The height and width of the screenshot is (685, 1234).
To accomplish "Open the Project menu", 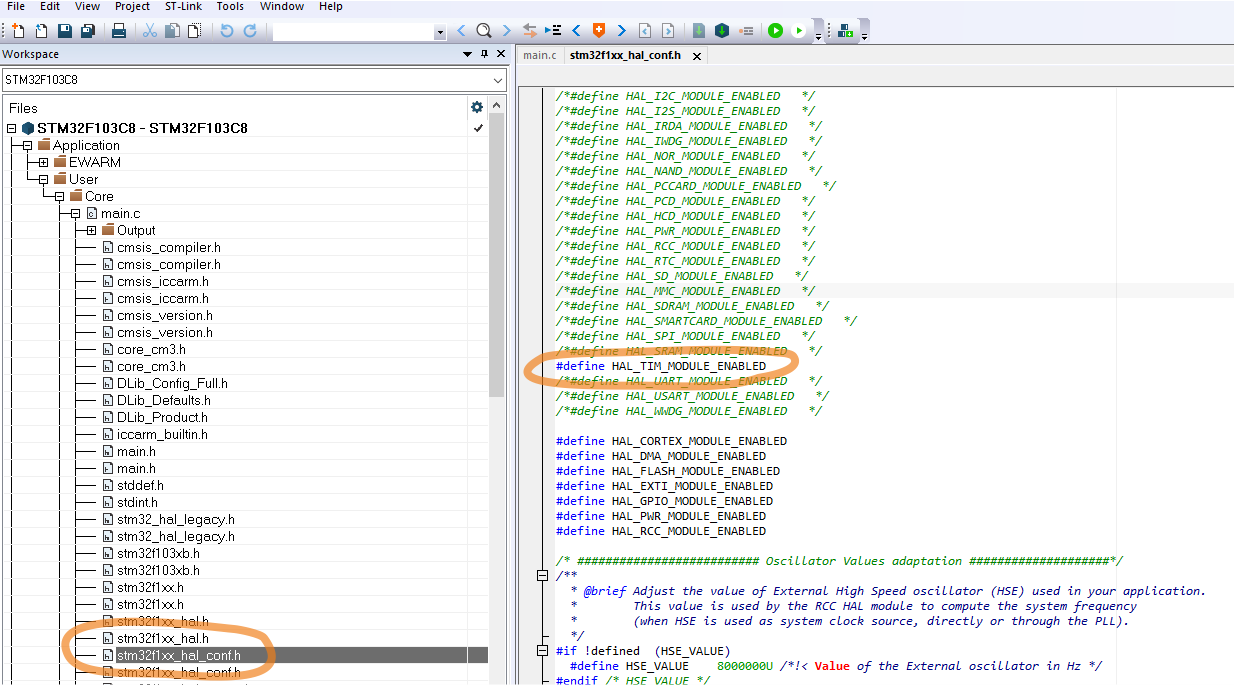I will tap(132, 6).
